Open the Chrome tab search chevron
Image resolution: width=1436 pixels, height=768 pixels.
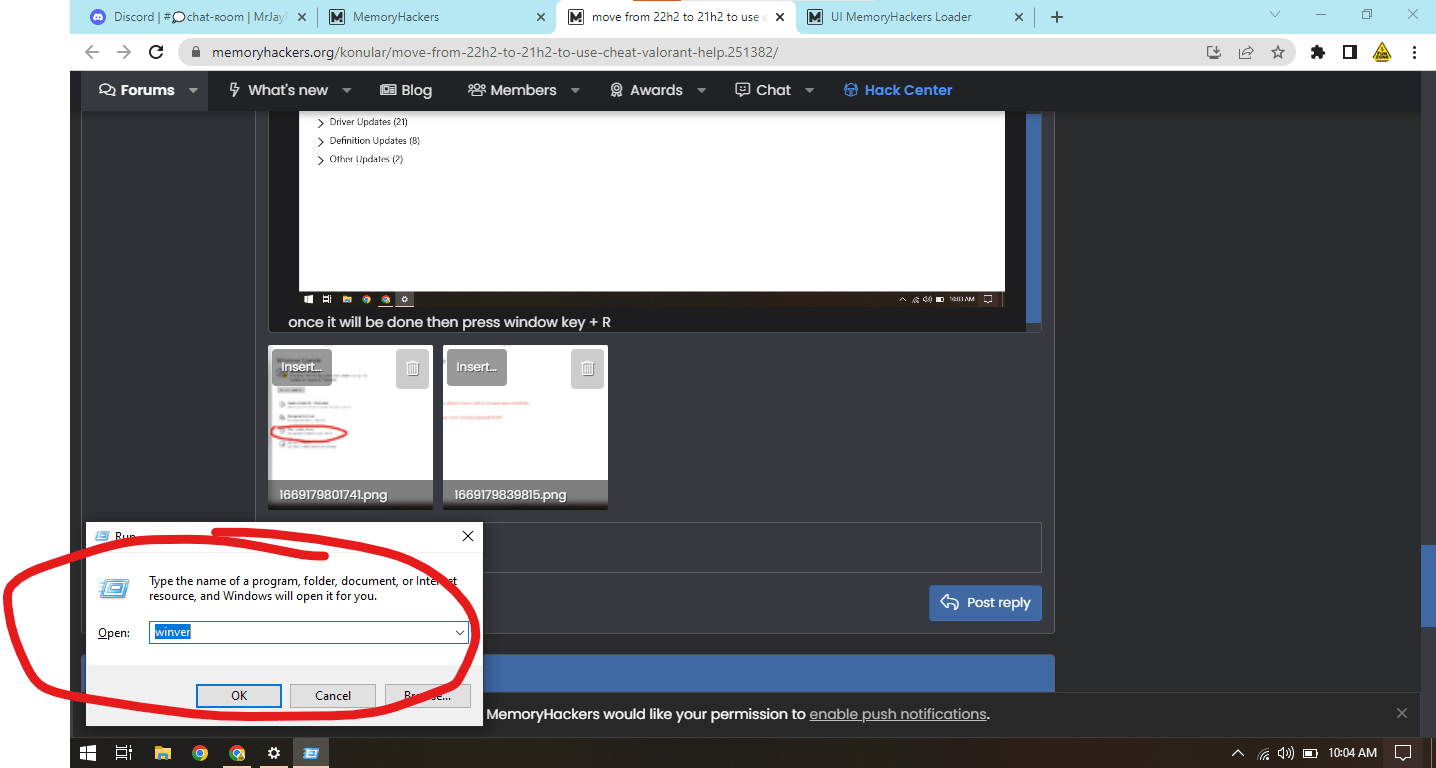pos(1275,15)
